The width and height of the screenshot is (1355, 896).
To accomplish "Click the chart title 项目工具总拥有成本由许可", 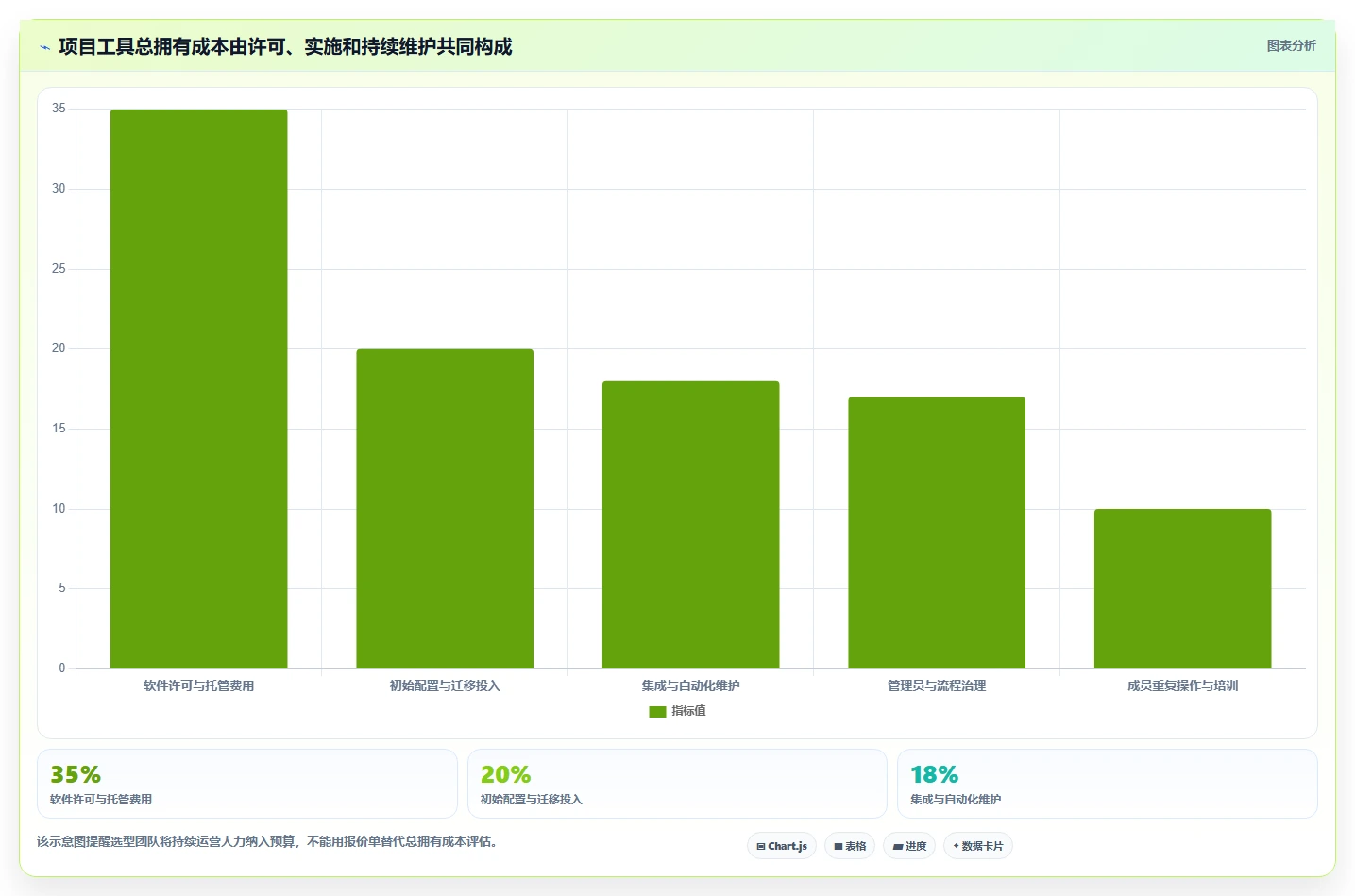I will pyautogui.click(x=285, y=46).
